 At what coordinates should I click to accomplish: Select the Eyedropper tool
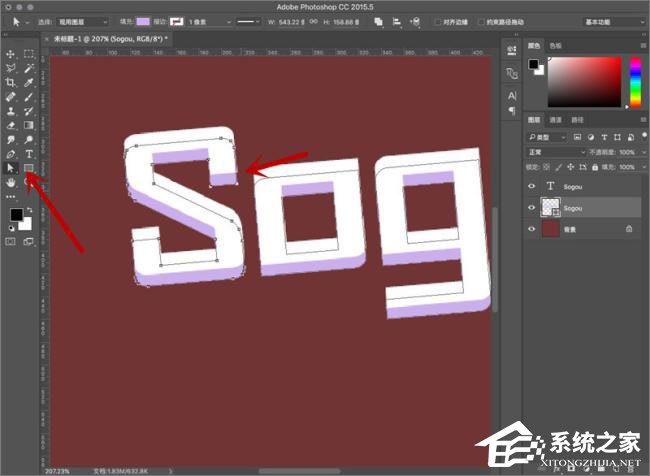[29, 83]
